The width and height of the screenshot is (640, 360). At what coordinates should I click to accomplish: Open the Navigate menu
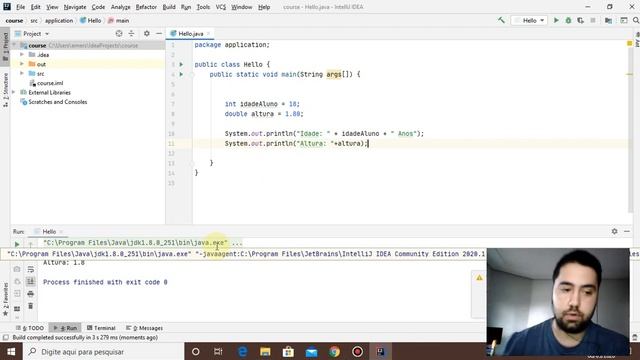click(x=75, y=7)
